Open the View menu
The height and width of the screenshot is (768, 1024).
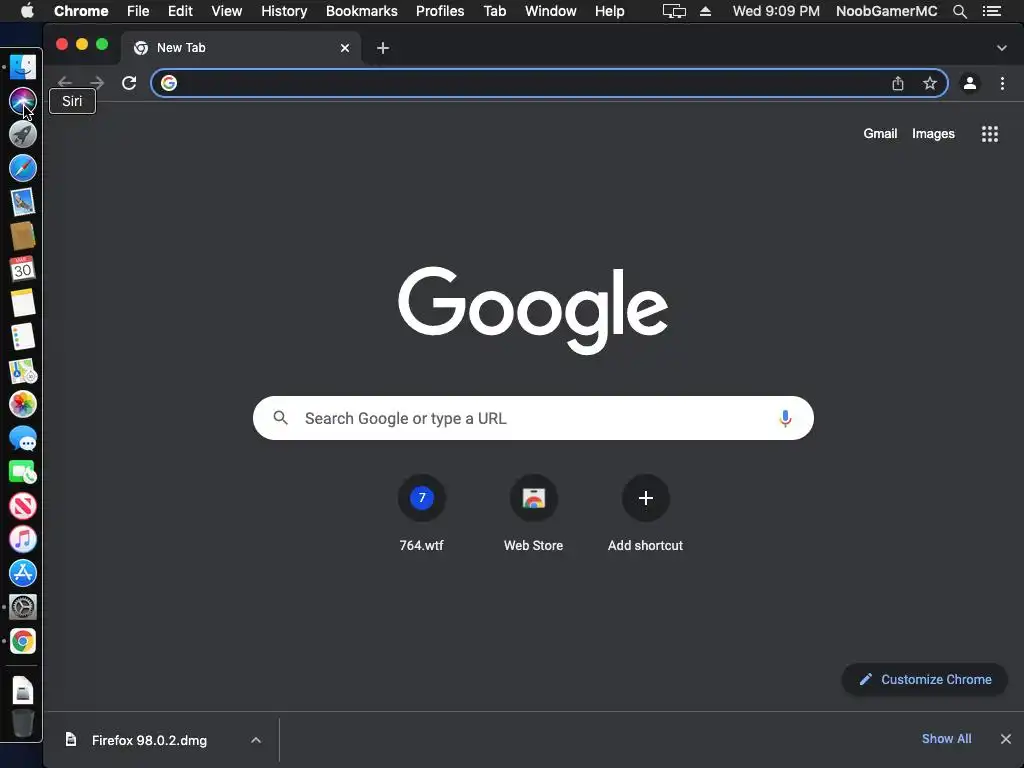227,11
